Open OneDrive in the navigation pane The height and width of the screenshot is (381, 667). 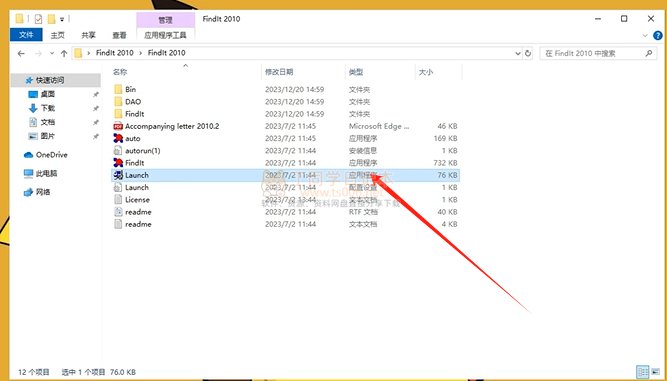[51, 155]
